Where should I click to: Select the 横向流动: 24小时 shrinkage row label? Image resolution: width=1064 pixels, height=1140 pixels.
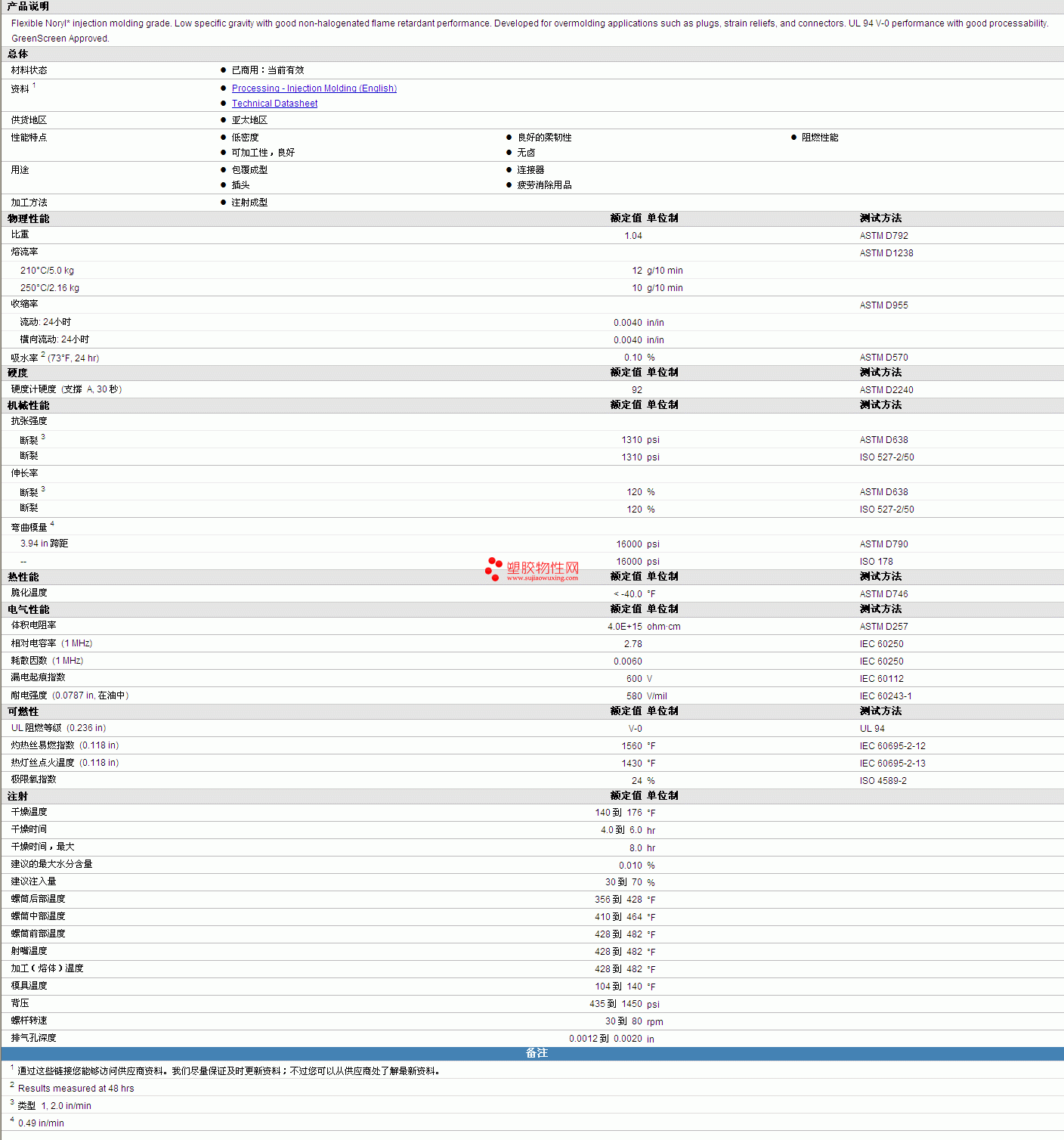(54, 339)
